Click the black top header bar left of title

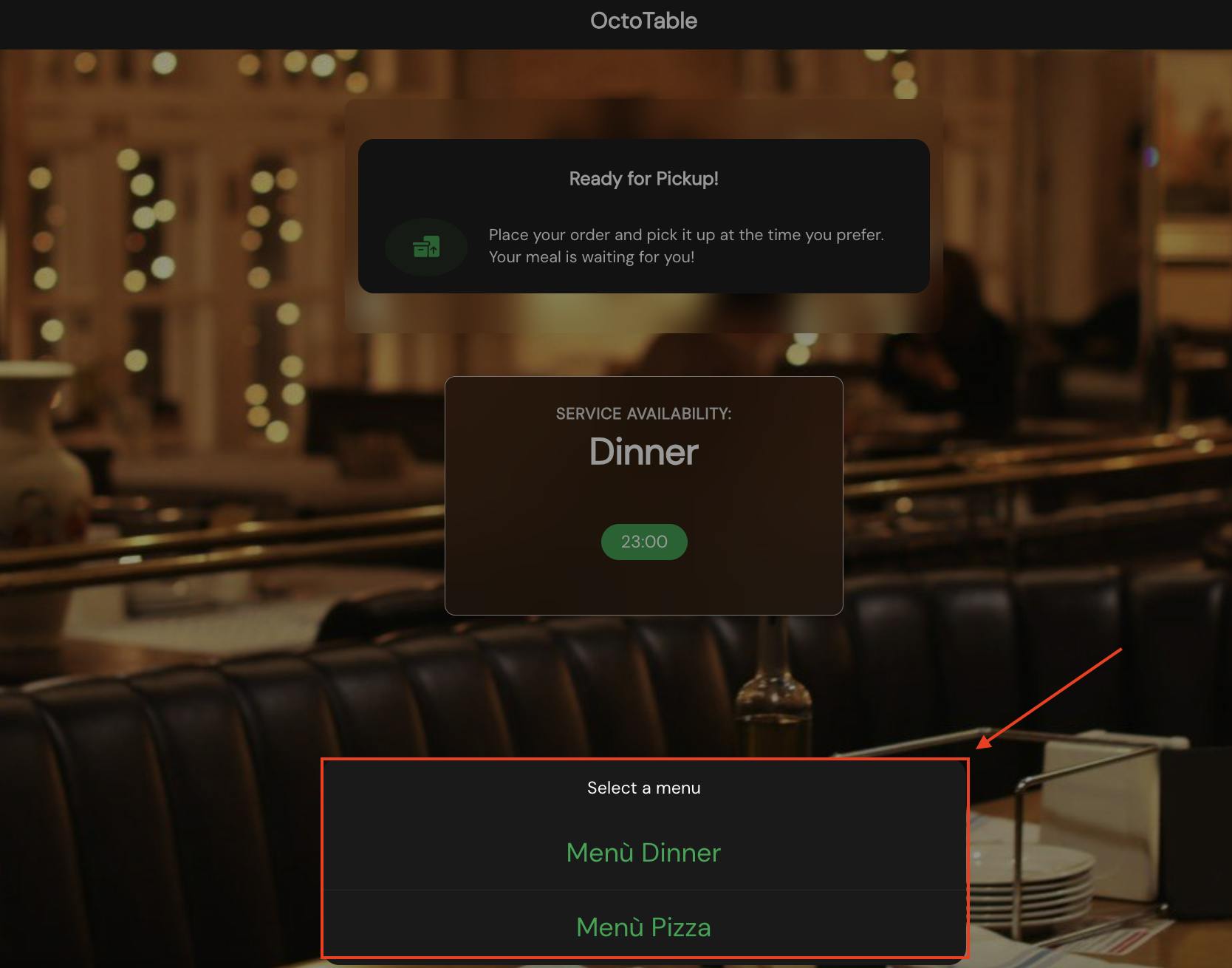pos(295,24)
